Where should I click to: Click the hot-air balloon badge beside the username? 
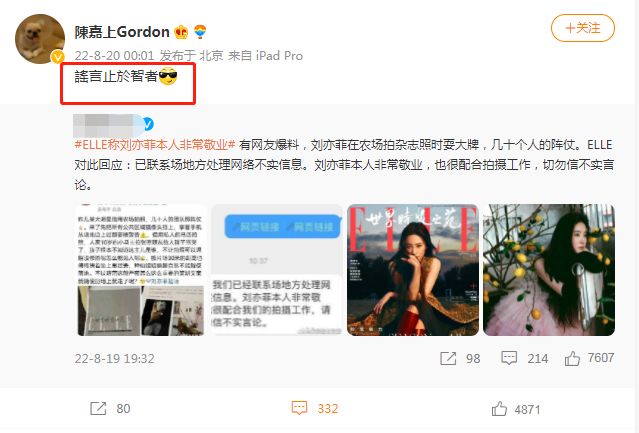click(200, 31)
